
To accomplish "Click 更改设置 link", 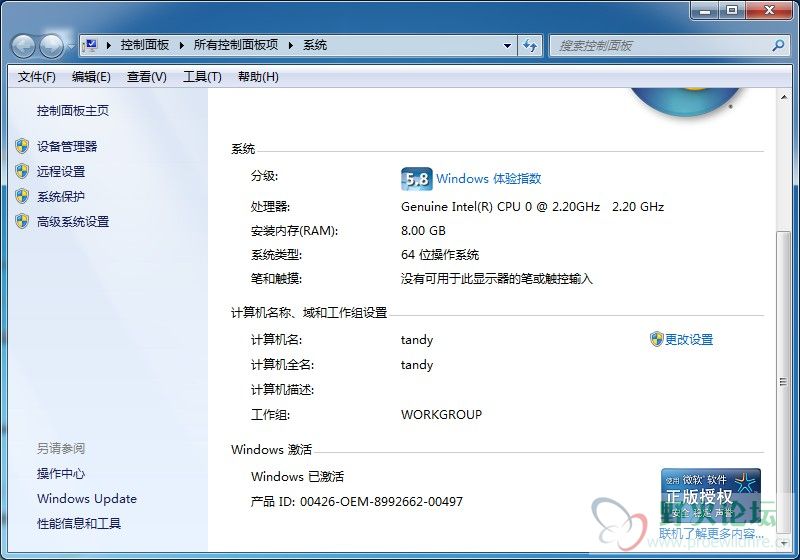I will point(689,340).
